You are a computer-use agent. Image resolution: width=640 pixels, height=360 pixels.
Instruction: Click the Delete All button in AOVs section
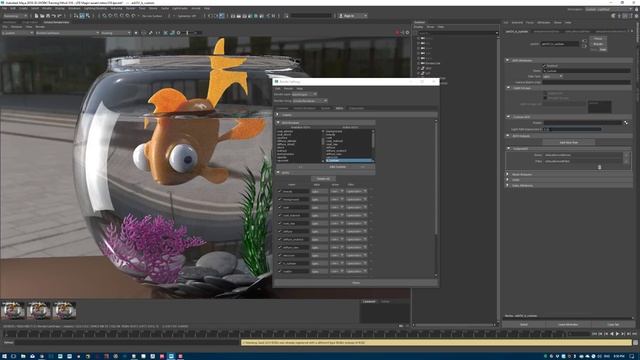[323, 179]
